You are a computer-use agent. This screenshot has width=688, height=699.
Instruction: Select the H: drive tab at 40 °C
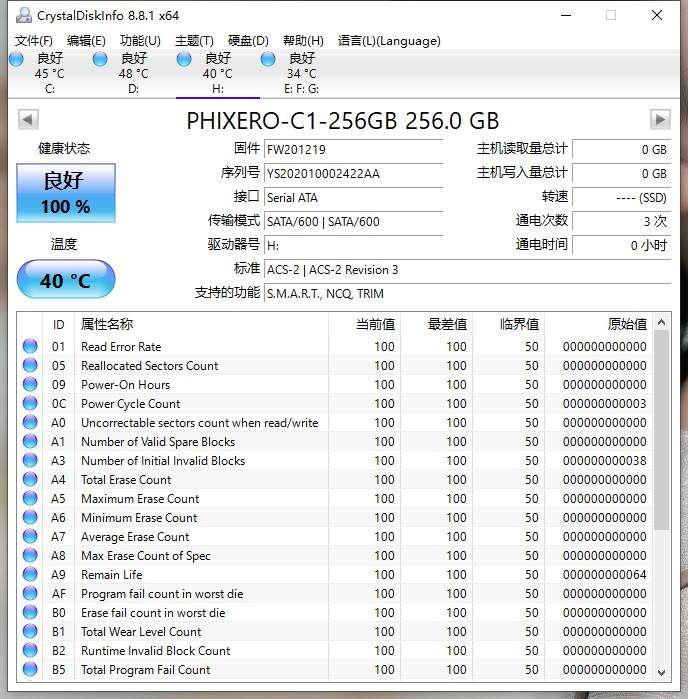[x=218, y=74]
